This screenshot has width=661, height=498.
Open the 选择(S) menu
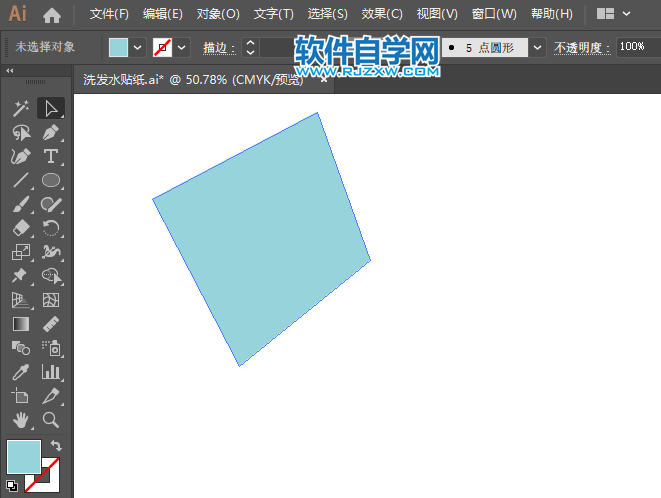(328, 14)
